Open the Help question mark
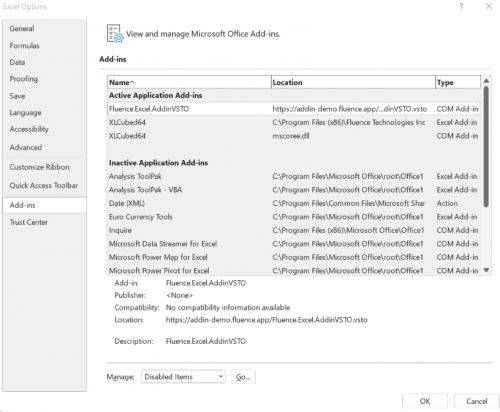The image size is (500, 412). coord(461,6)
